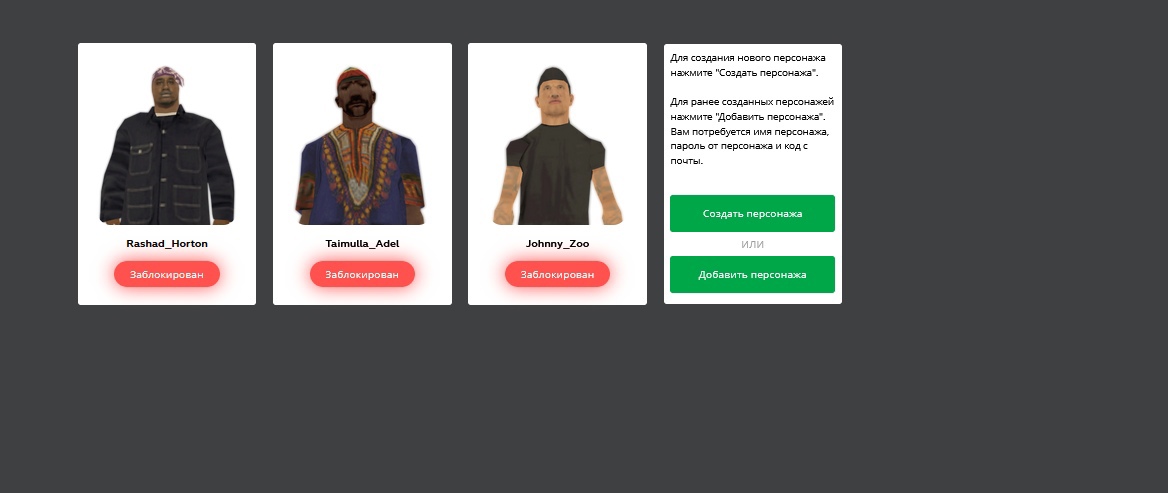Screen dimensions: 1168x493
Task: Click Taimulla_Adel's red and green cap
Action: pos(352,75)
